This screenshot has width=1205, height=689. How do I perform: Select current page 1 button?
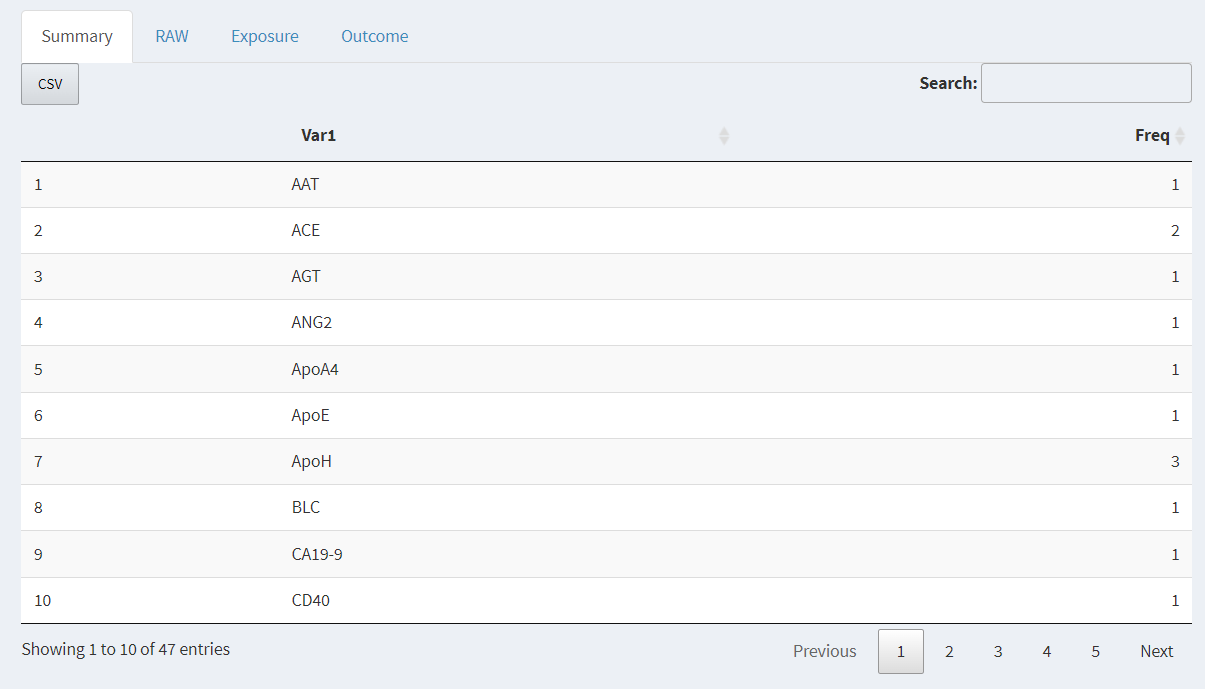point(901,651)
